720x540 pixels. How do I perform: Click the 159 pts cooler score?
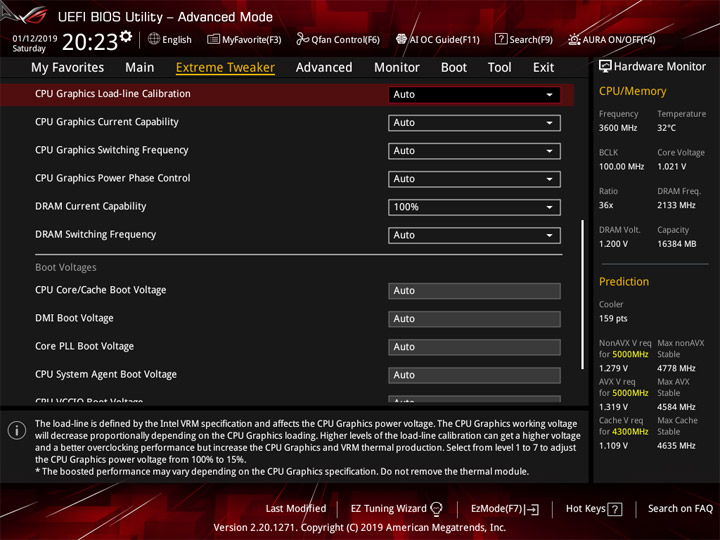pyautogui.click(x=613, y=319)
